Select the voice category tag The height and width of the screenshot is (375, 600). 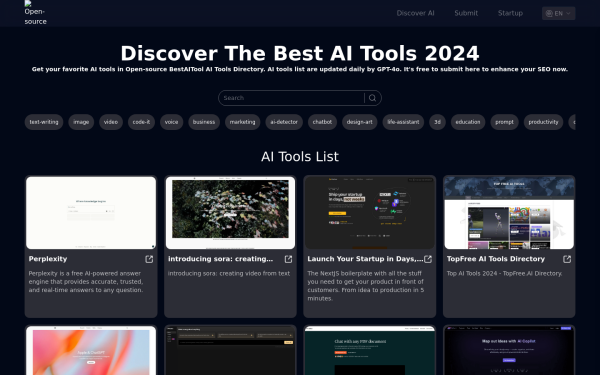(171, 122)
